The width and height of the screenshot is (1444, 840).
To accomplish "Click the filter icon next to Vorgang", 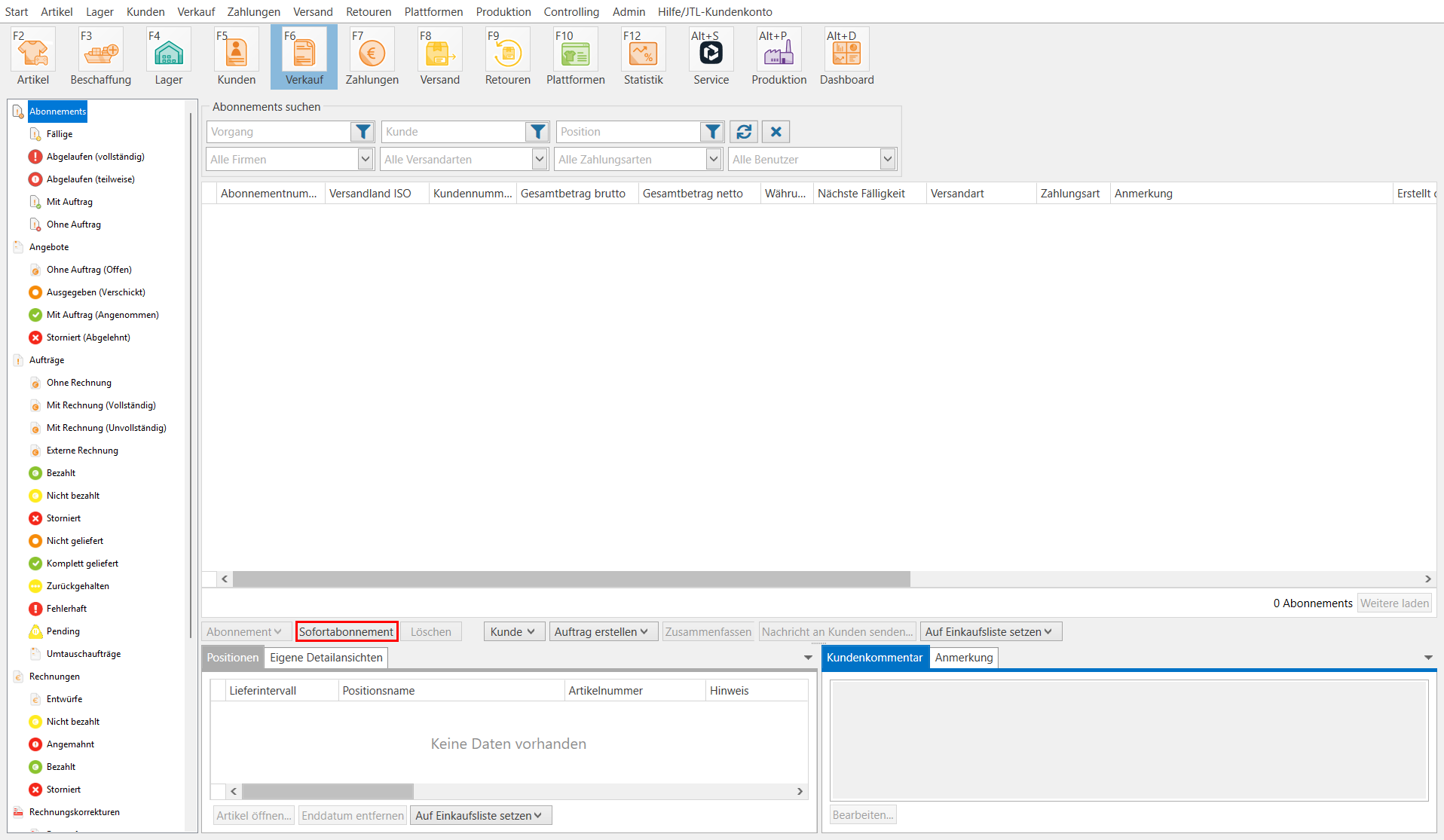I will (x=363, y=132).
